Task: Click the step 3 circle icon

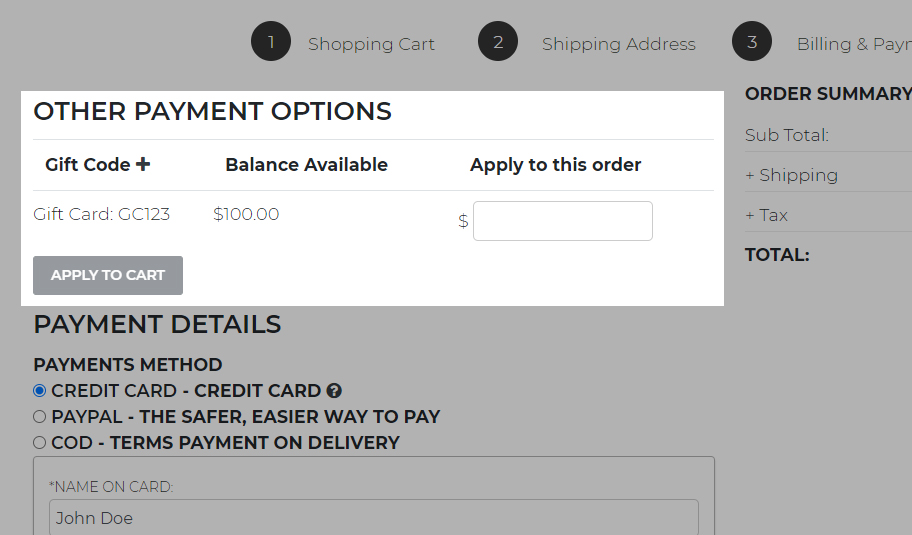Action: tap(752, 42)
